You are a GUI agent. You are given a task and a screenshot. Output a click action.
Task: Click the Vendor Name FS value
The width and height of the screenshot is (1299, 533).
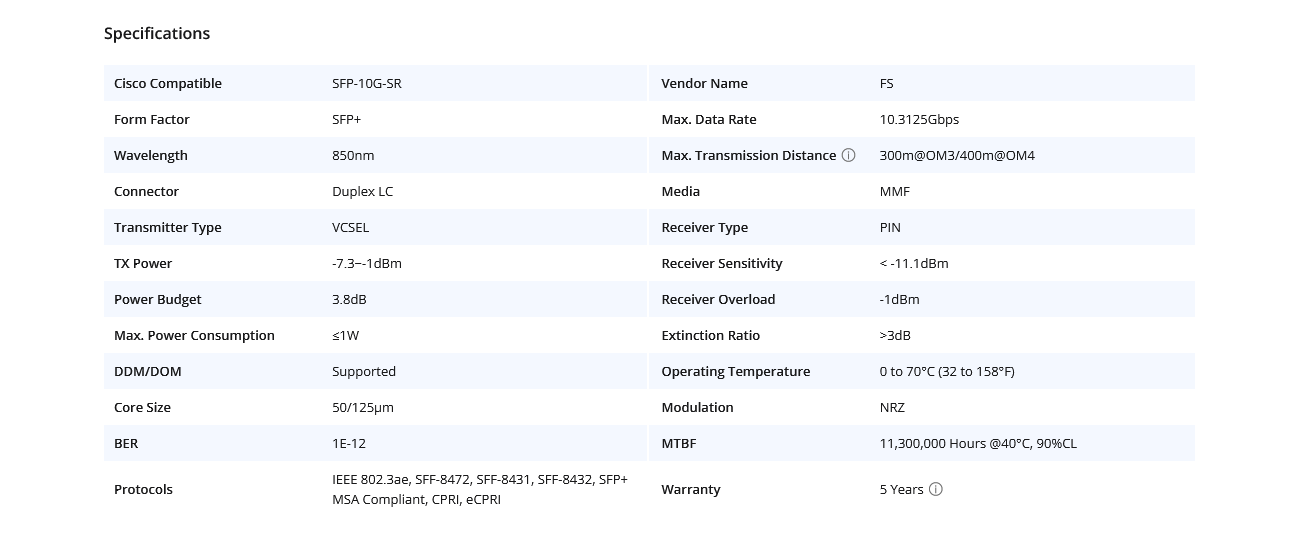pos(887,83)
